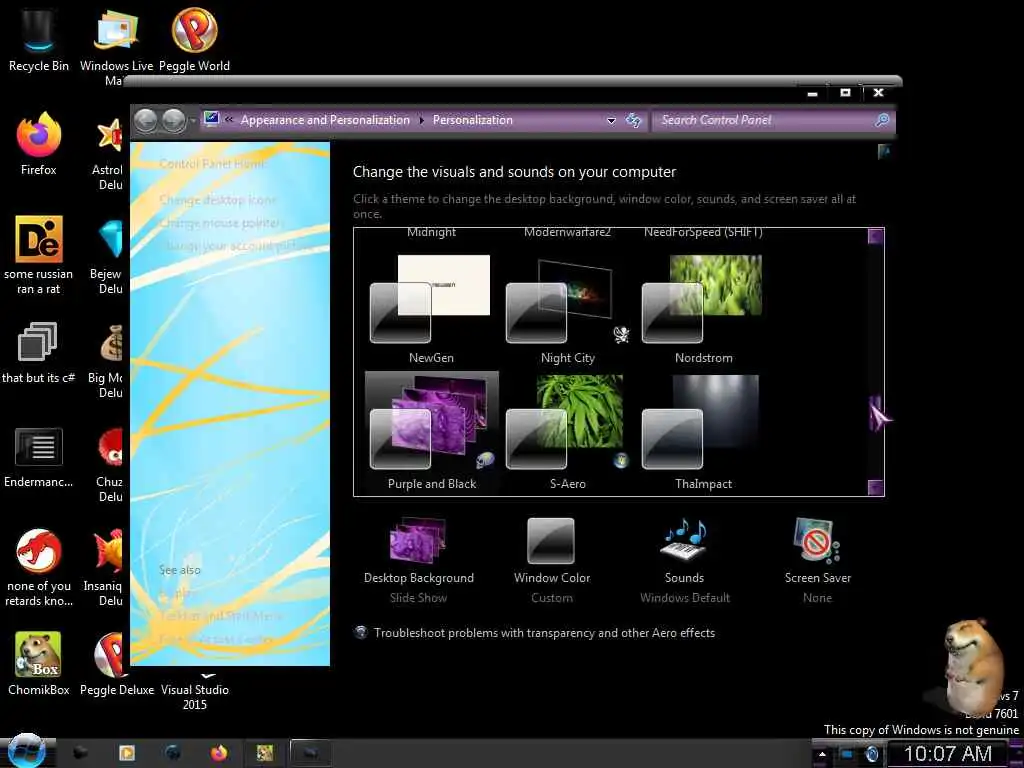The image size is (1024, 768).
Task: Expand the breadcrumb arrow after Appearance and Personalization
Action: 421,120
